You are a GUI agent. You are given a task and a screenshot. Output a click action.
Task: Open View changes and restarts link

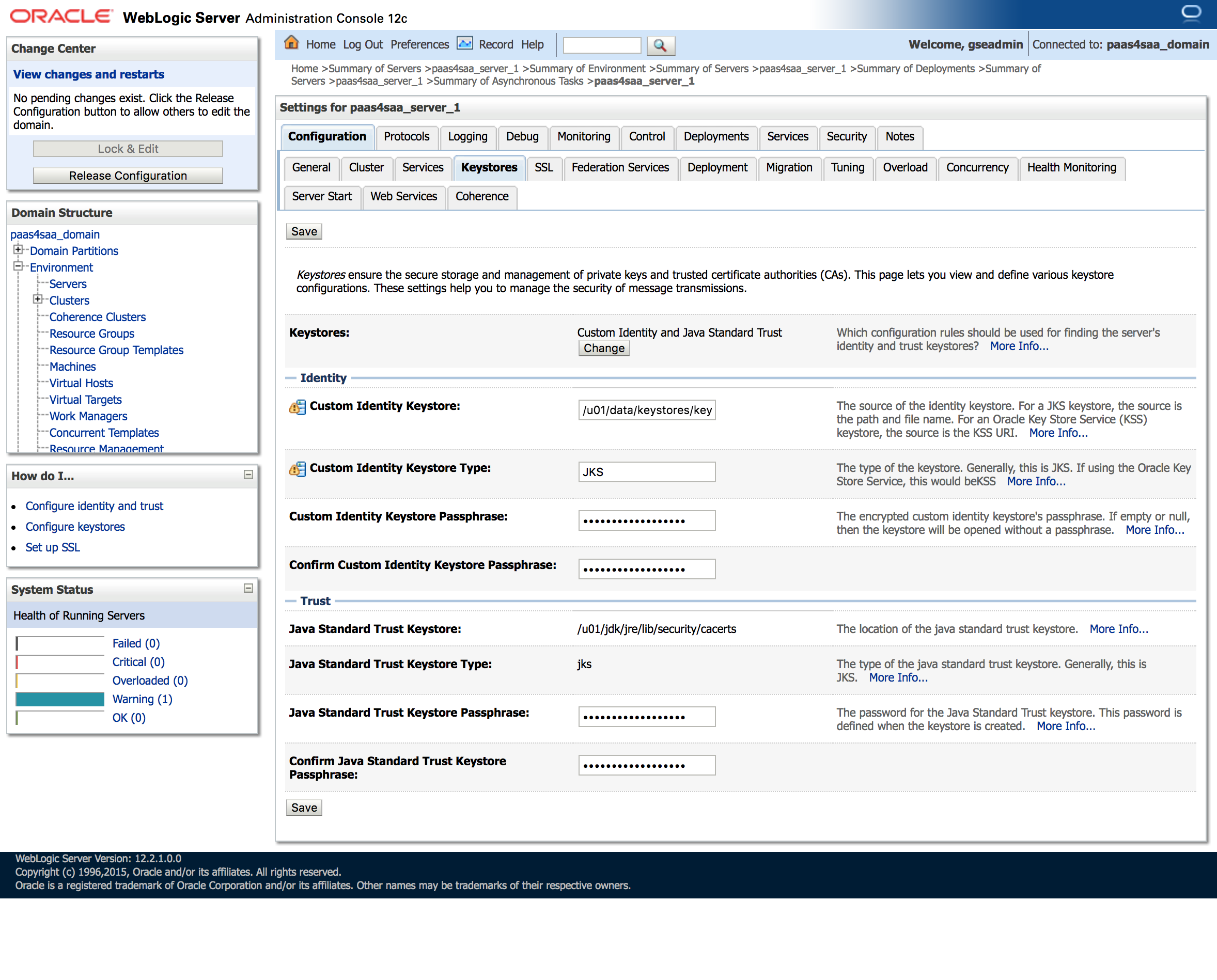[89, 74]
